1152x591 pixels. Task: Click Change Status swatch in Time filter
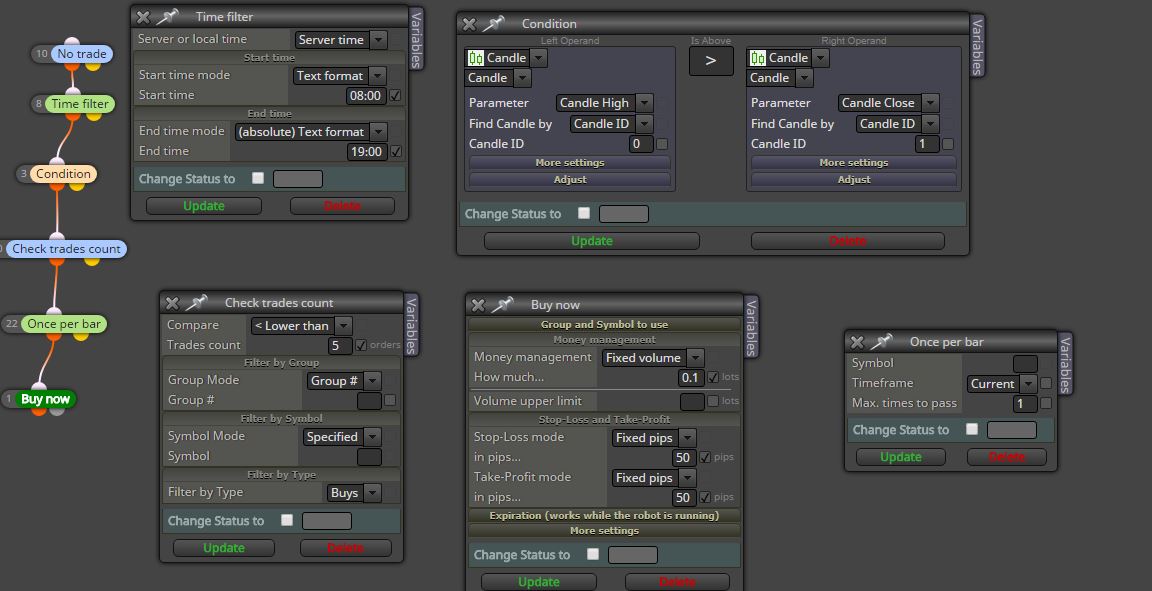(x=298, y=179)
